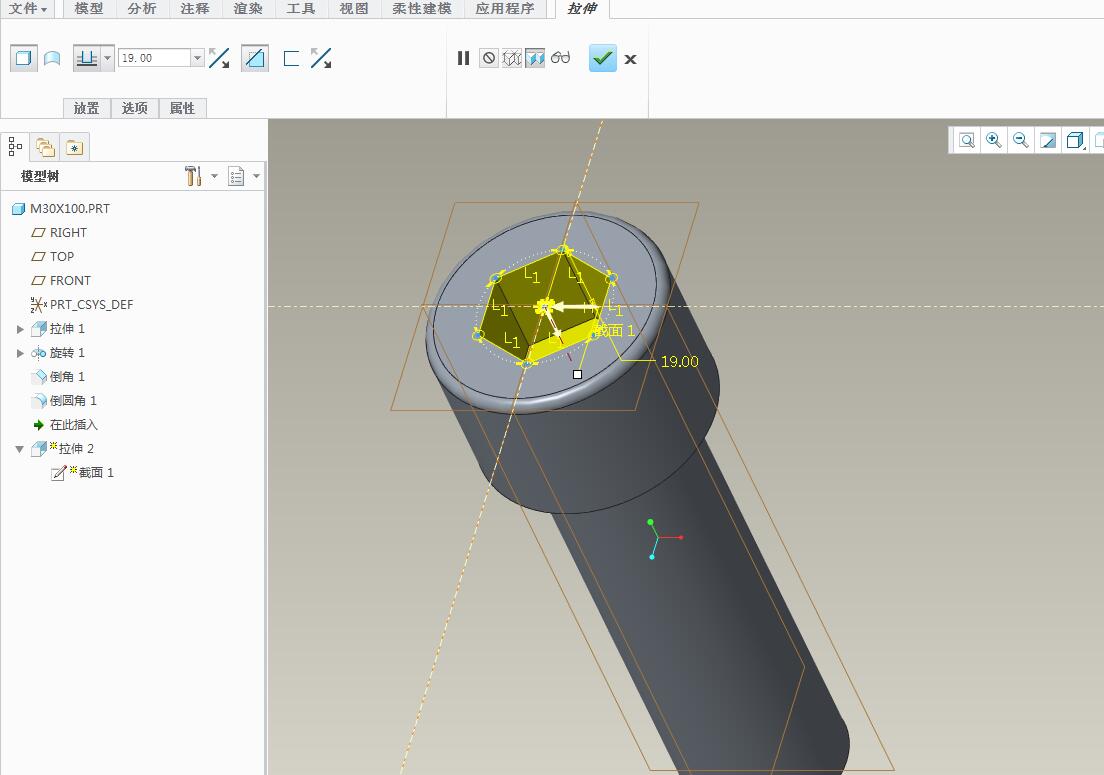The image size is (1104, 775).
Task: Click the 在此插入 insert marker
Action: point(65,424)
